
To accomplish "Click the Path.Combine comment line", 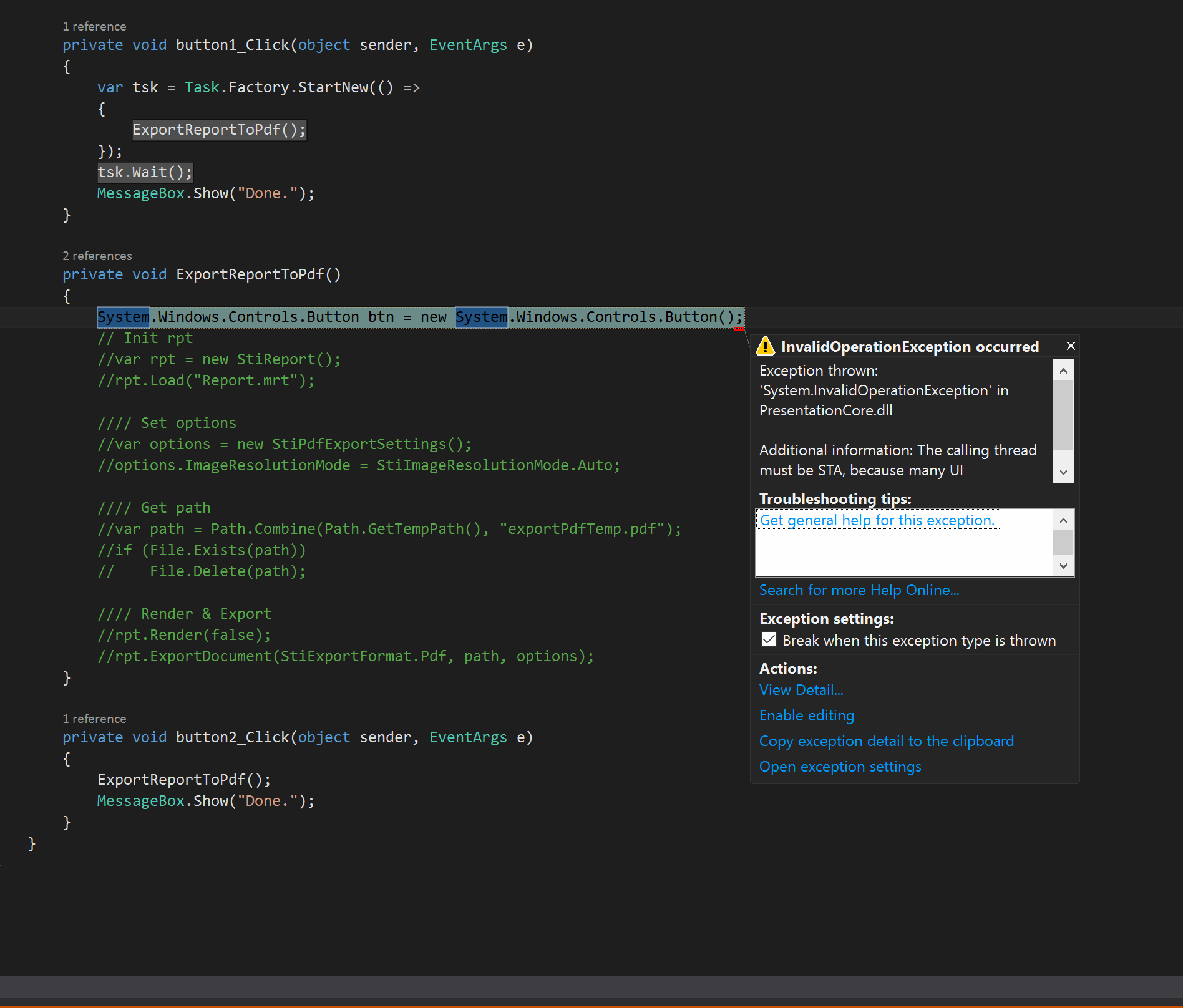I will (389, 529).
